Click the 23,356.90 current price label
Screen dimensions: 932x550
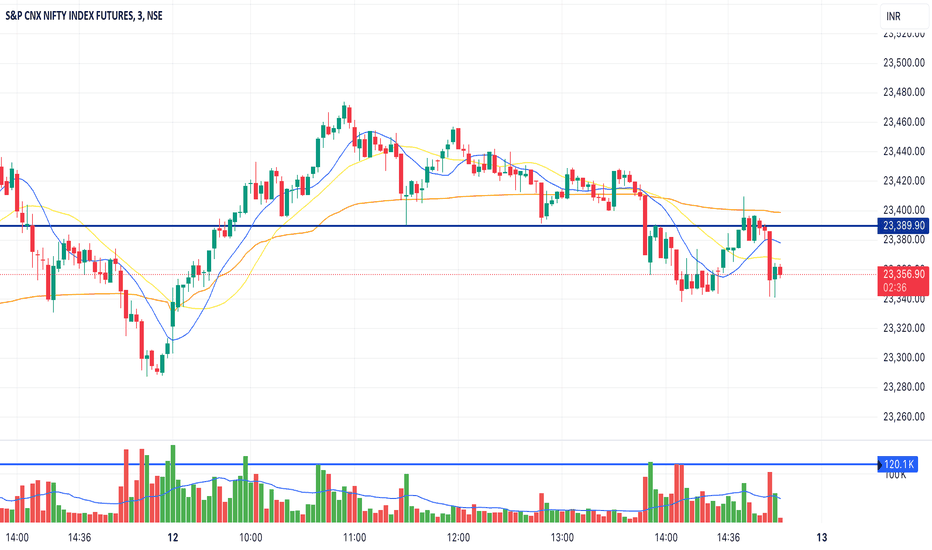[903, 274]
